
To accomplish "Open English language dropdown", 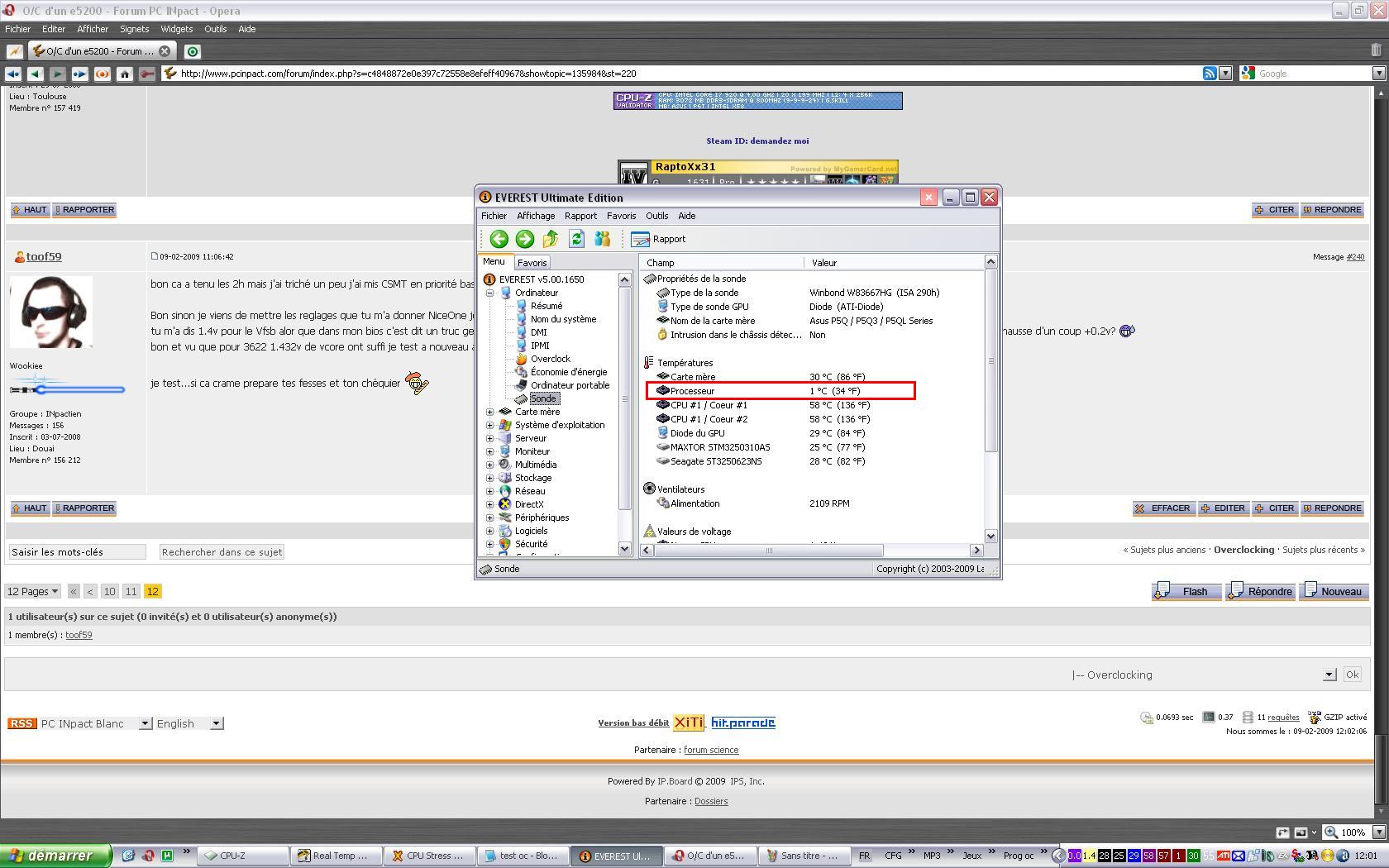I will 189,723.
